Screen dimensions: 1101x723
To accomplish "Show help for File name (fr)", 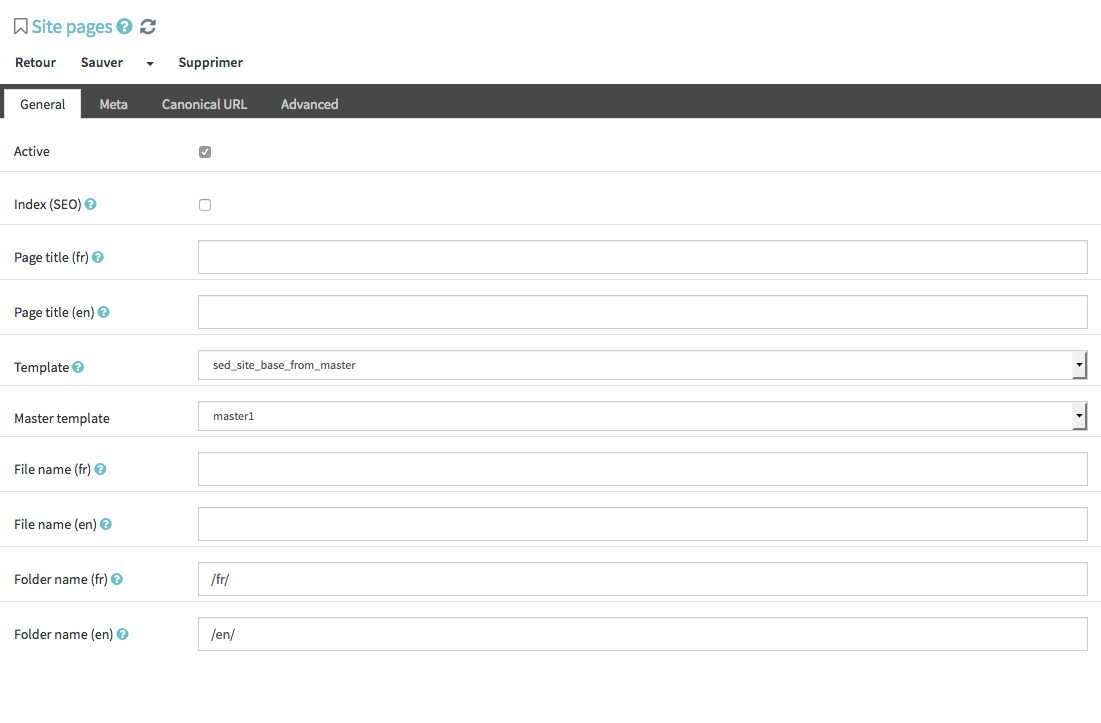I will [100, 469].
